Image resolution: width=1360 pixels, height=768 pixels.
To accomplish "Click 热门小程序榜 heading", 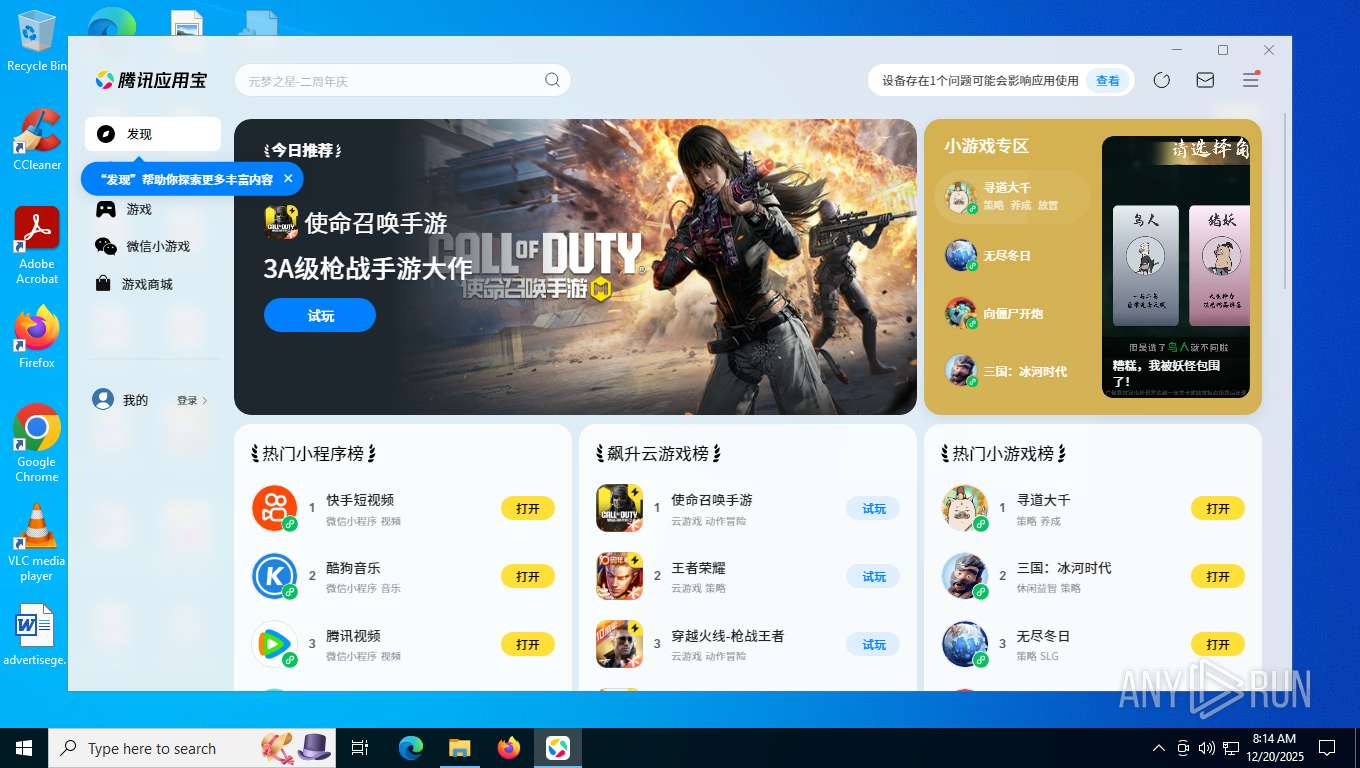I will (x=313, y=454).
